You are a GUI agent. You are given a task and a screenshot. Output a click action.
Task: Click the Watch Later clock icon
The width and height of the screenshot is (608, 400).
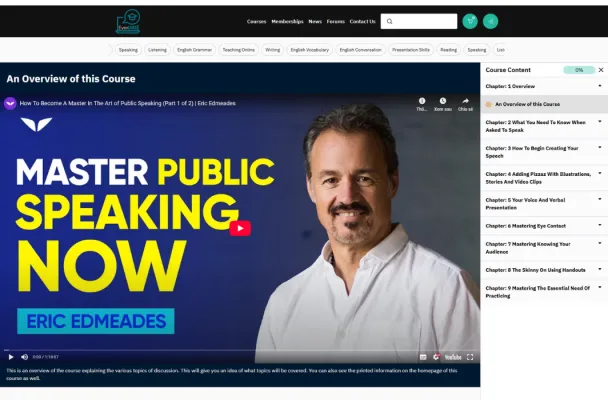coord(443,101)
